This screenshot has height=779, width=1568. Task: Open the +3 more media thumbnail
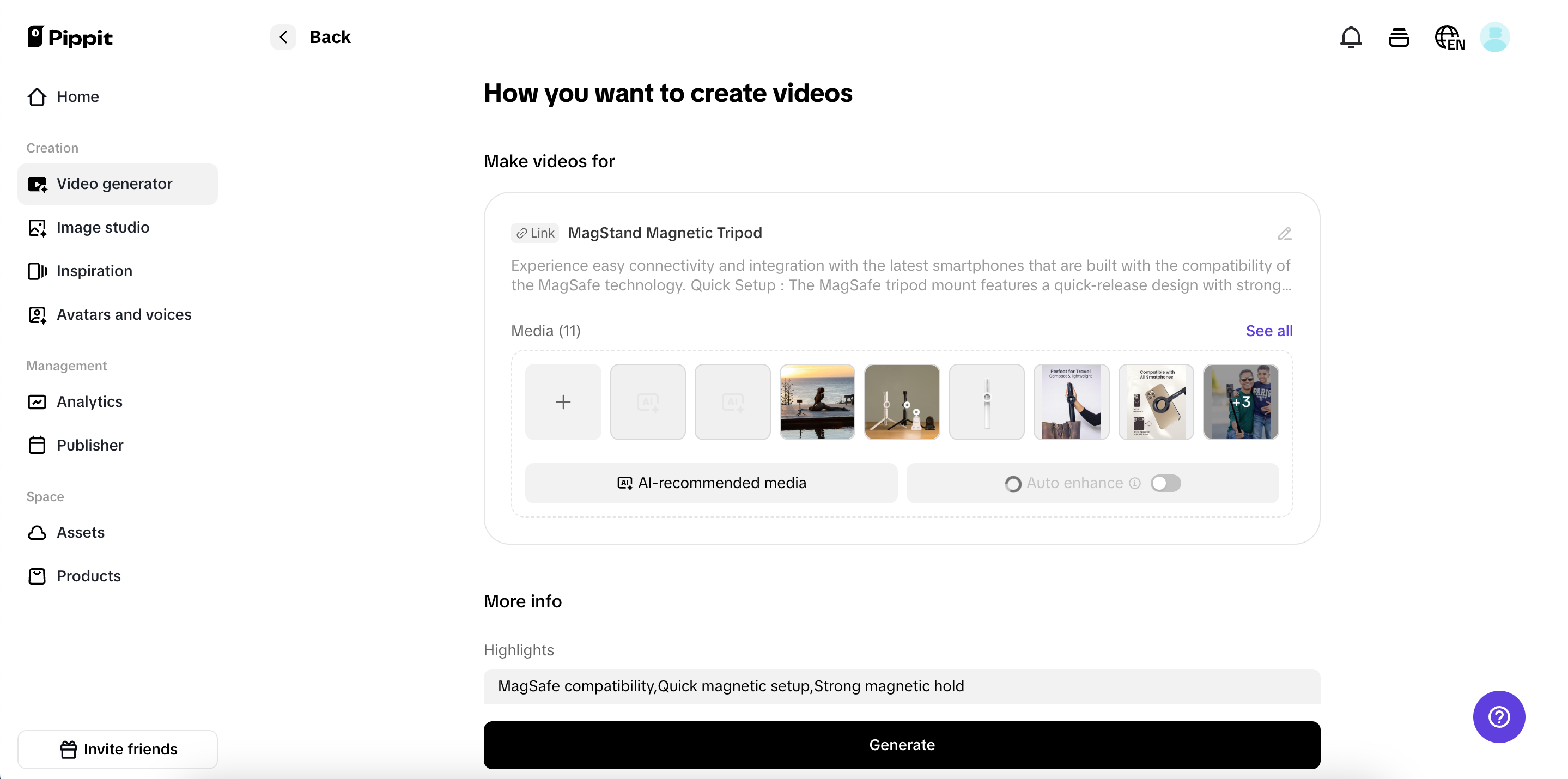point(1241,401)
